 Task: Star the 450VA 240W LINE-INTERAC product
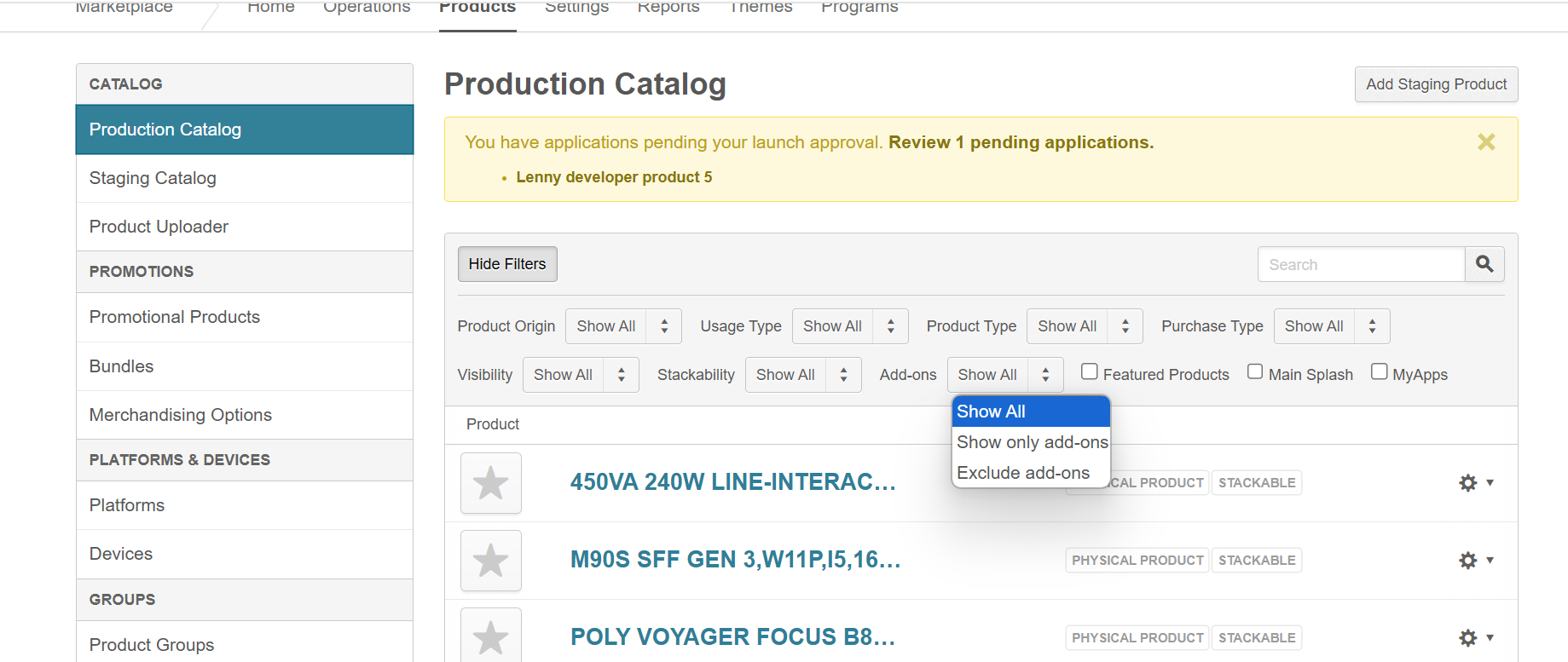(x=491, y=483)
